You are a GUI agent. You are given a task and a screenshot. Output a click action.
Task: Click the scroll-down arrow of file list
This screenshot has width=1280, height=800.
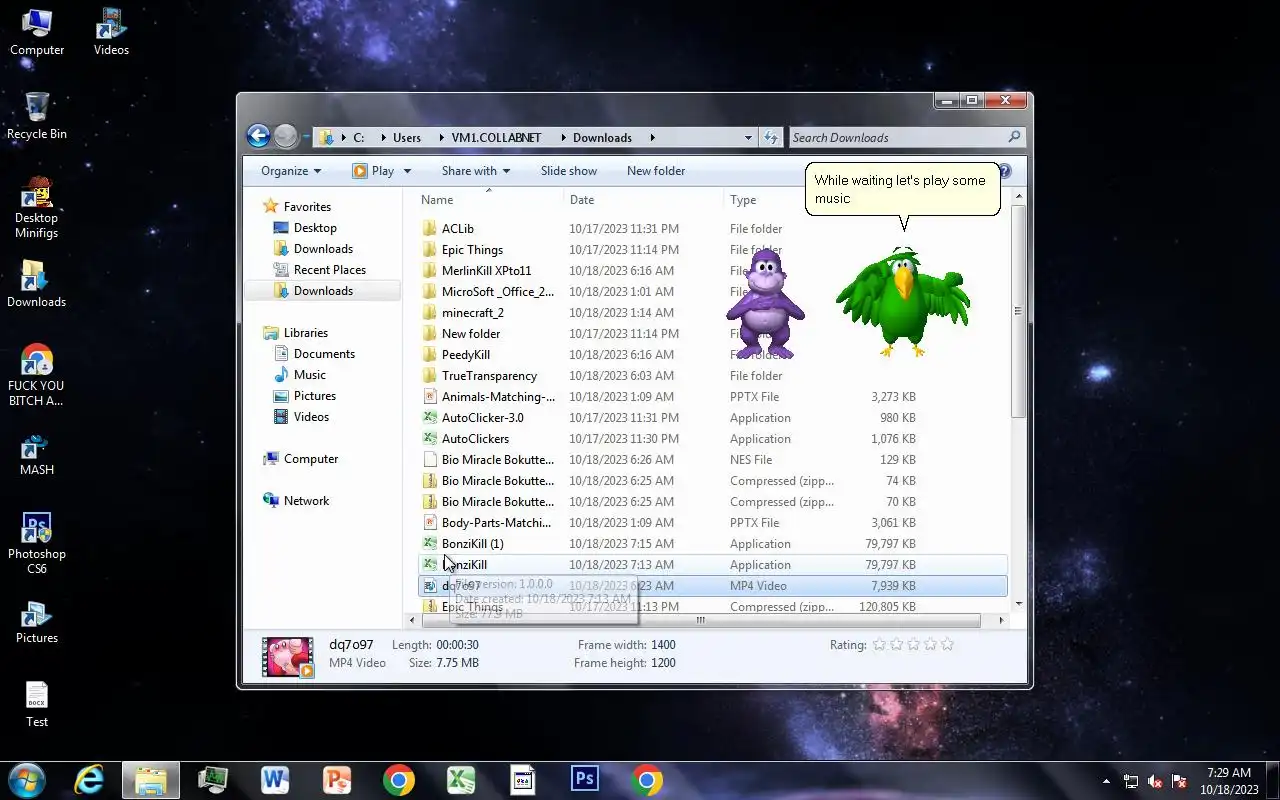(1018, 603)
